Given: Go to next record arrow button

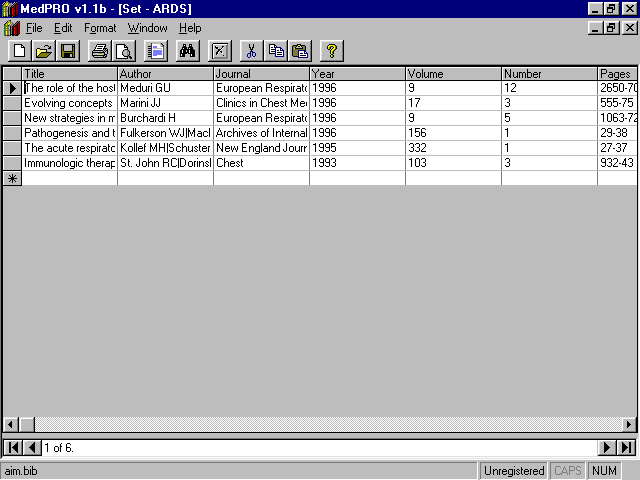Looking at the screenshot, I should click(x=607, y=448).
